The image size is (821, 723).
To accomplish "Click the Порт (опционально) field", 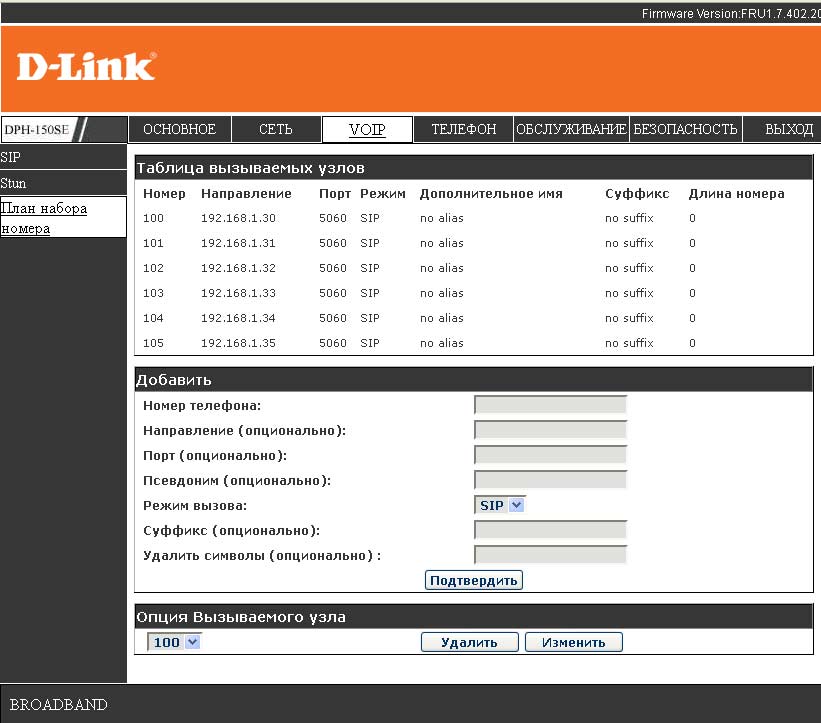I will click(x=550, y=455).
